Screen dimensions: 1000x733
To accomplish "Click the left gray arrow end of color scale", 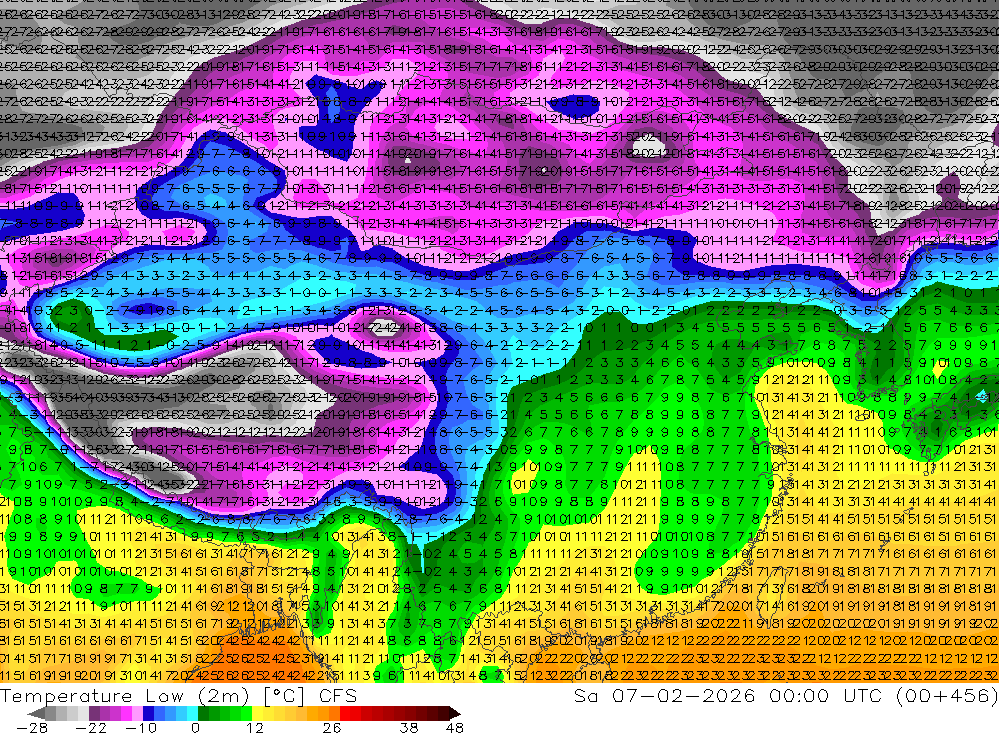I will 36,713.
